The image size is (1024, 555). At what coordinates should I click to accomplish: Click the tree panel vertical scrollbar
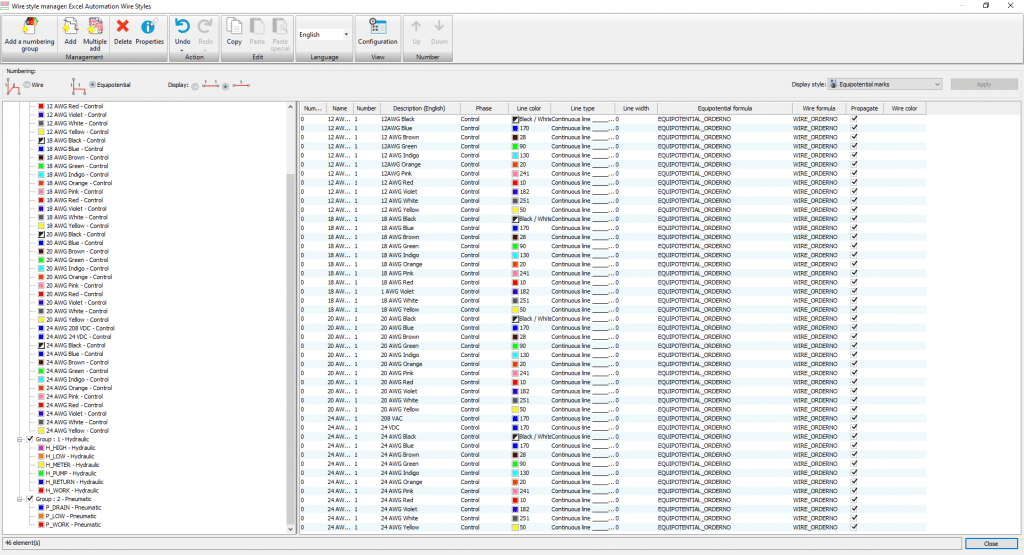[291, 317]
